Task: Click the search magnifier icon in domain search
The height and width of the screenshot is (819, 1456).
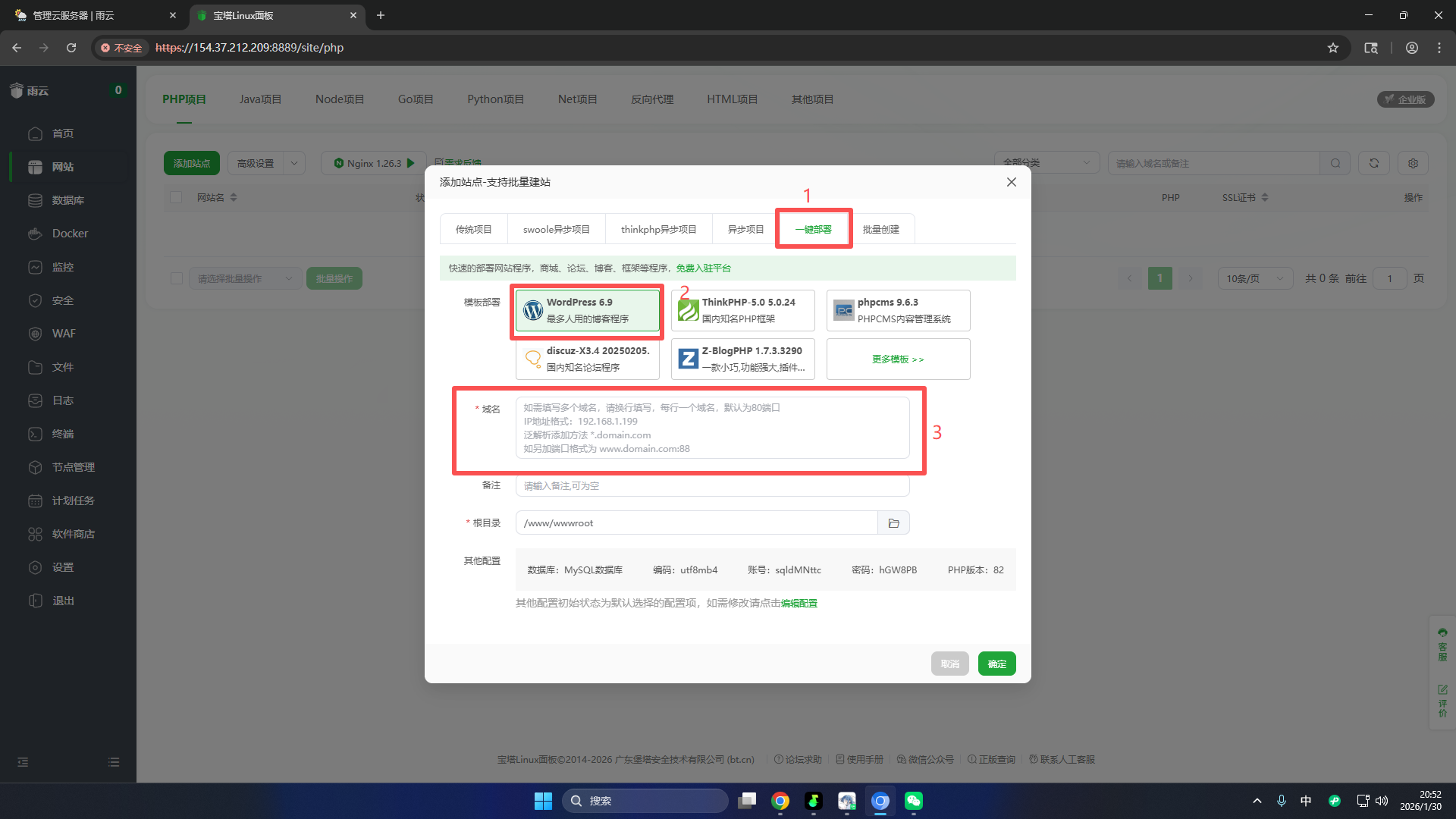Action: (1335, 163)
